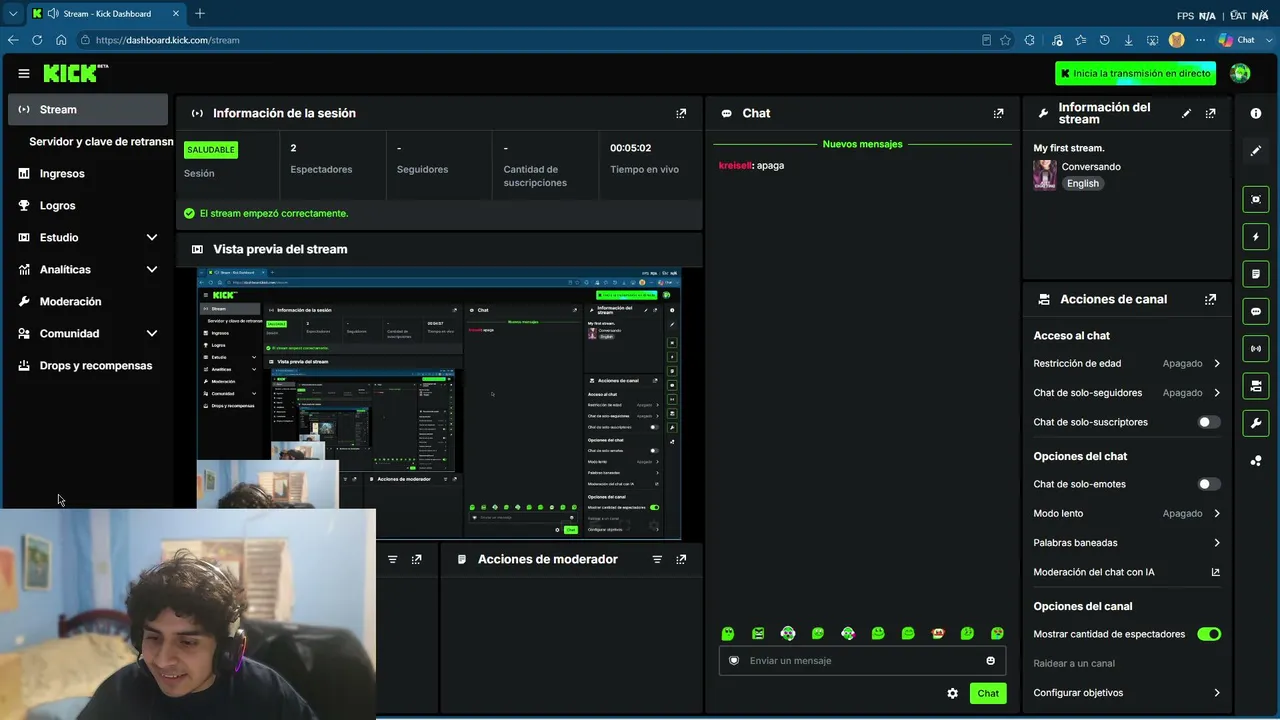Insert the last emote in the emote row
The width and height of the screenshot is (1280, 720).
click(x=997, y=633)
